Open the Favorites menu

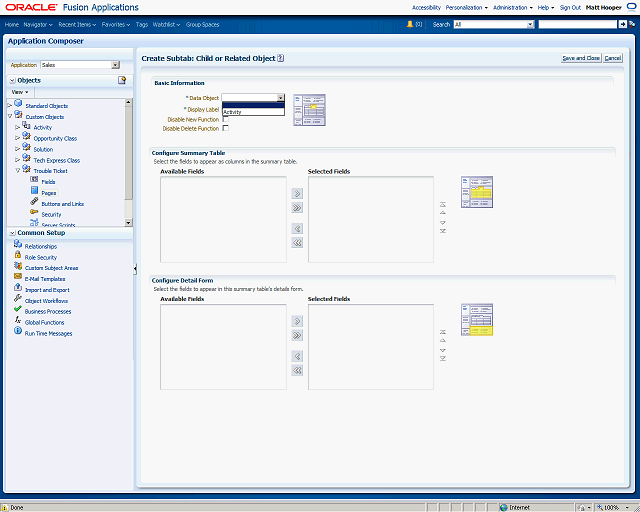pos(116,24)
